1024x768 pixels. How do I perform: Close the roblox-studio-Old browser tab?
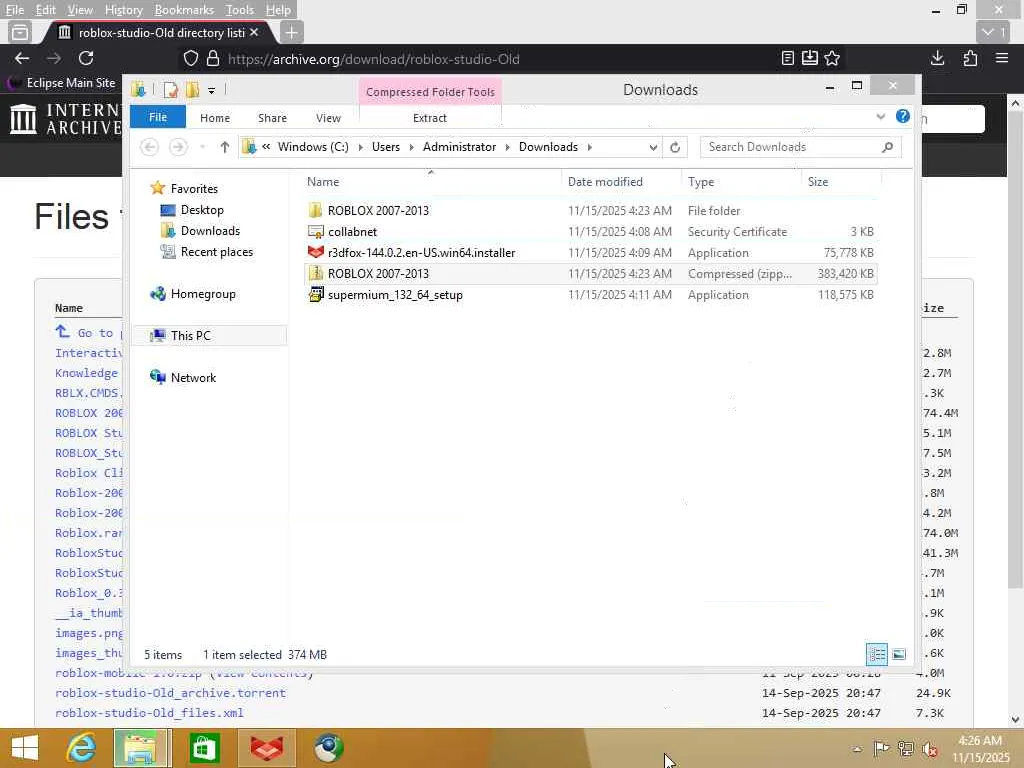pyautogui.click(x=254, y=32)
